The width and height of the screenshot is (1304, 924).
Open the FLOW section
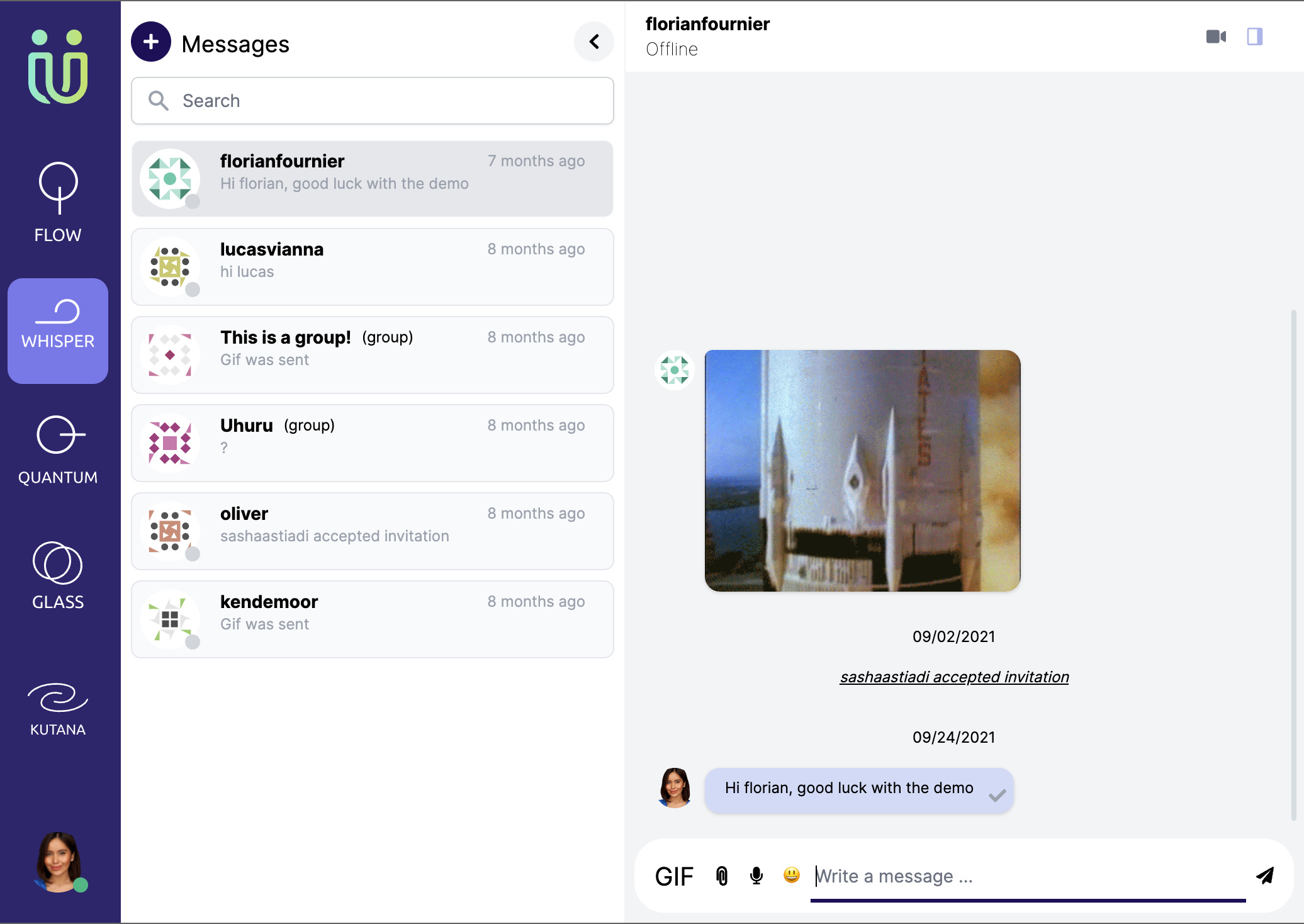[x=58, y=203]
